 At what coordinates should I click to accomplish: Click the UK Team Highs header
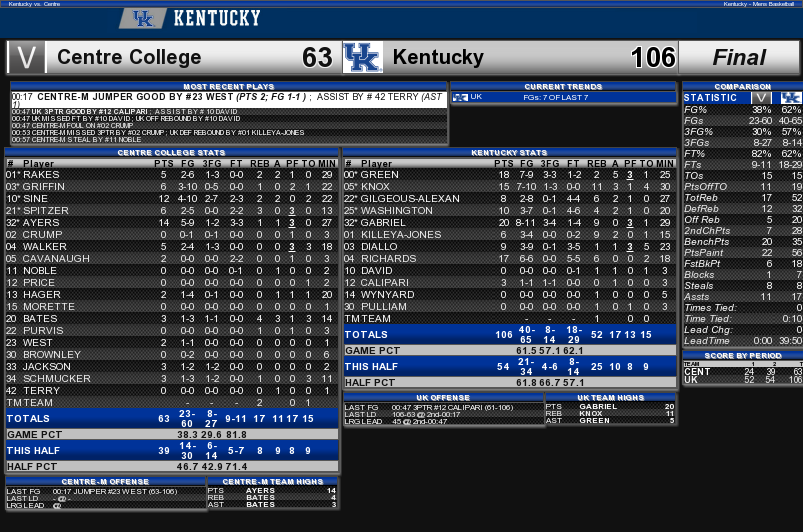point(610,397)
